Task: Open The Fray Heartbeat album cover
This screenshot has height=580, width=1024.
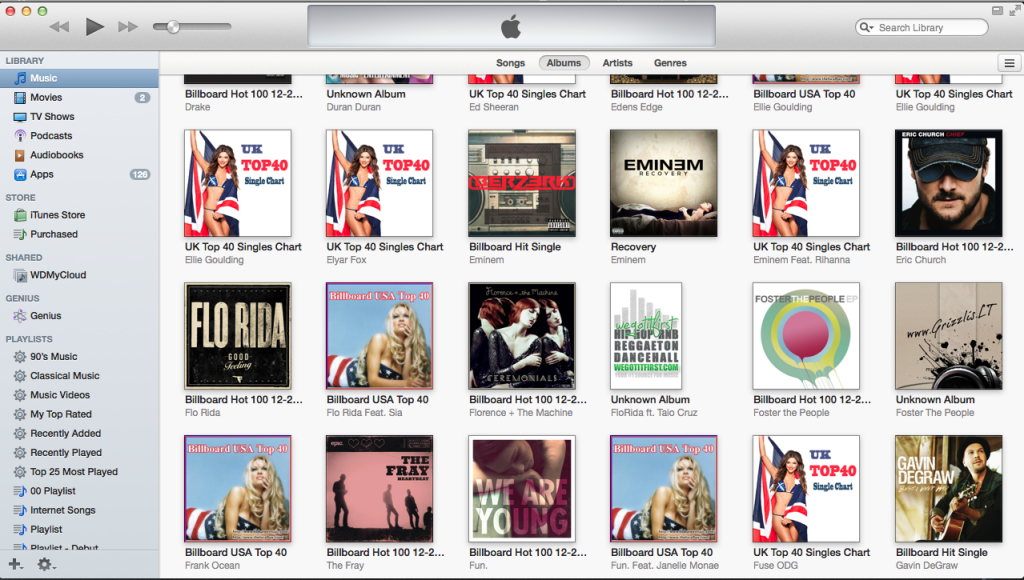Action: (379, 489)
